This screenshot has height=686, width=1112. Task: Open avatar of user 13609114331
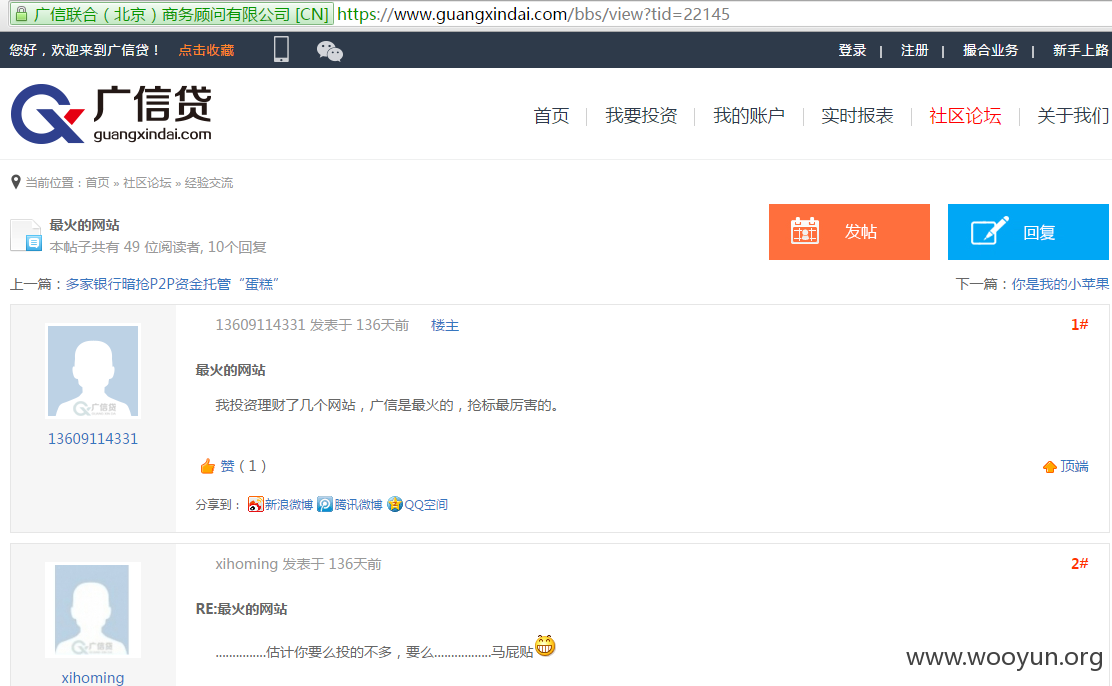[x=93, y=371]
